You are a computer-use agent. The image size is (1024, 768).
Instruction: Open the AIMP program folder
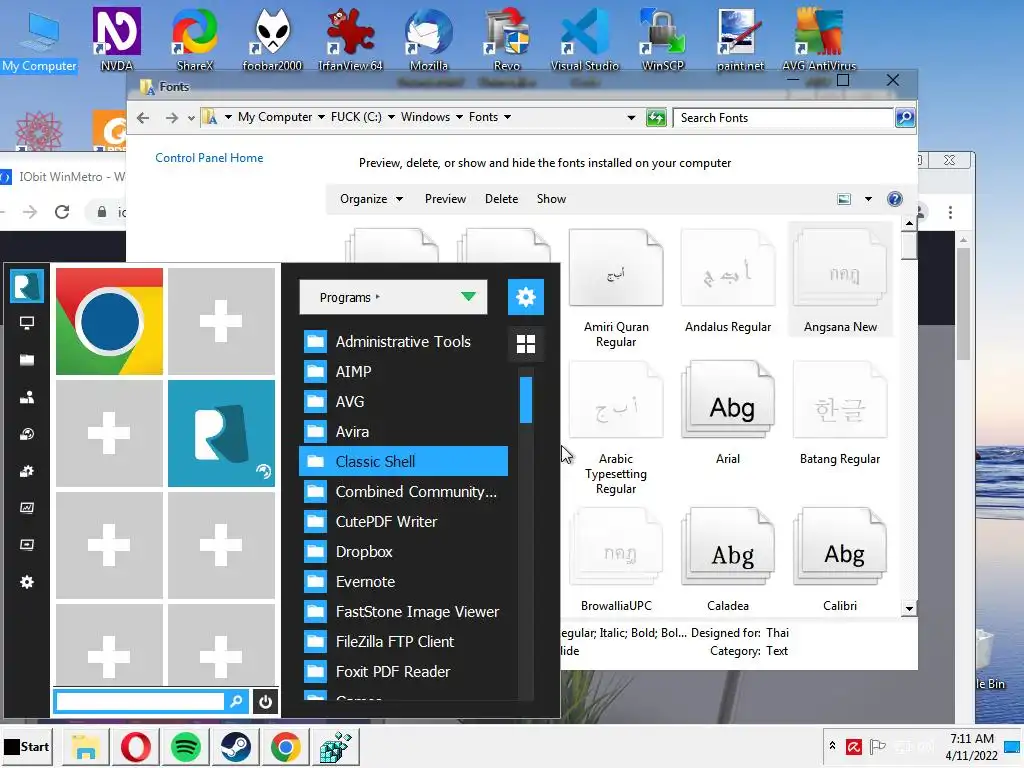coord(403,372)
